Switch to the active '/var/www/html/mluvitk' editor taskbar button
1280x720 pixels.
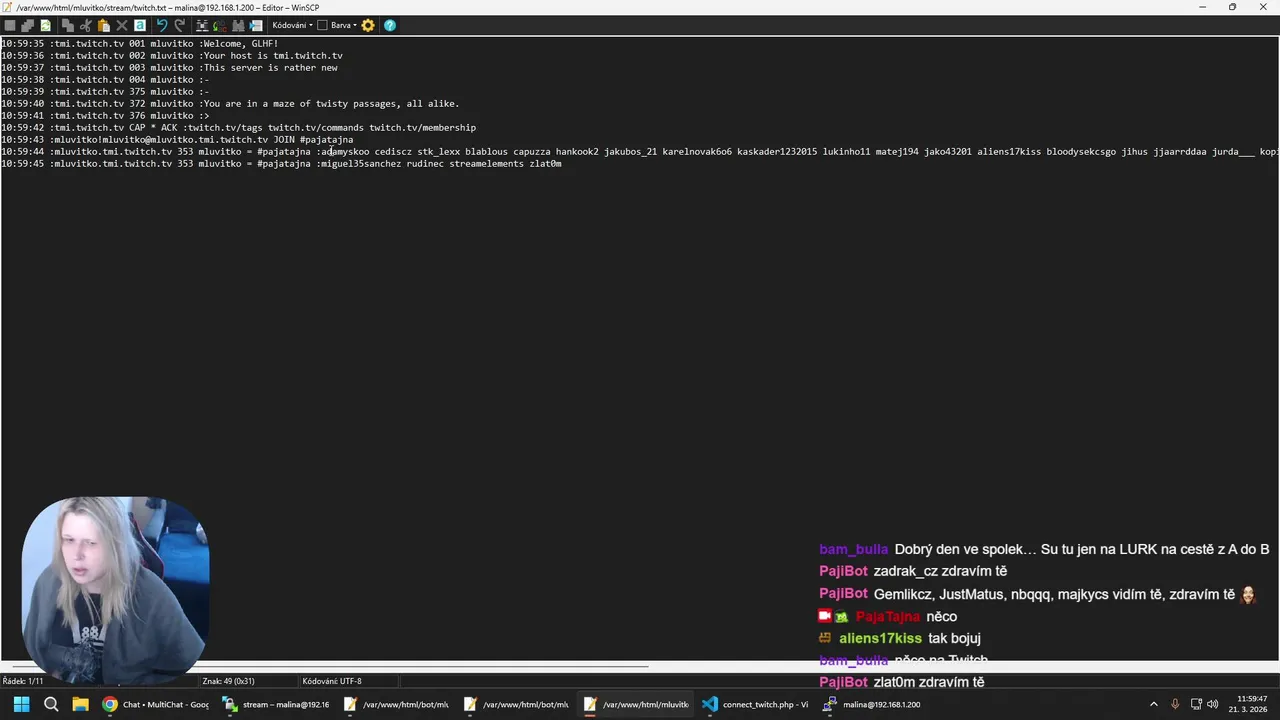[x=635, y=704]
